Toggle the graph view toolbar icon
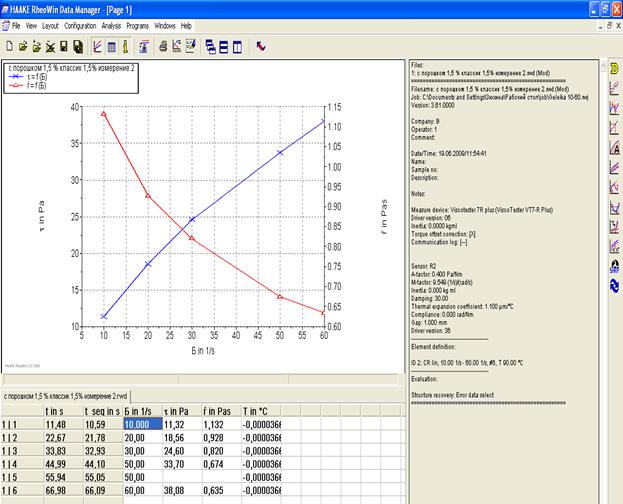Viewport: 623px width, 504px height. [x=97, y=47]
